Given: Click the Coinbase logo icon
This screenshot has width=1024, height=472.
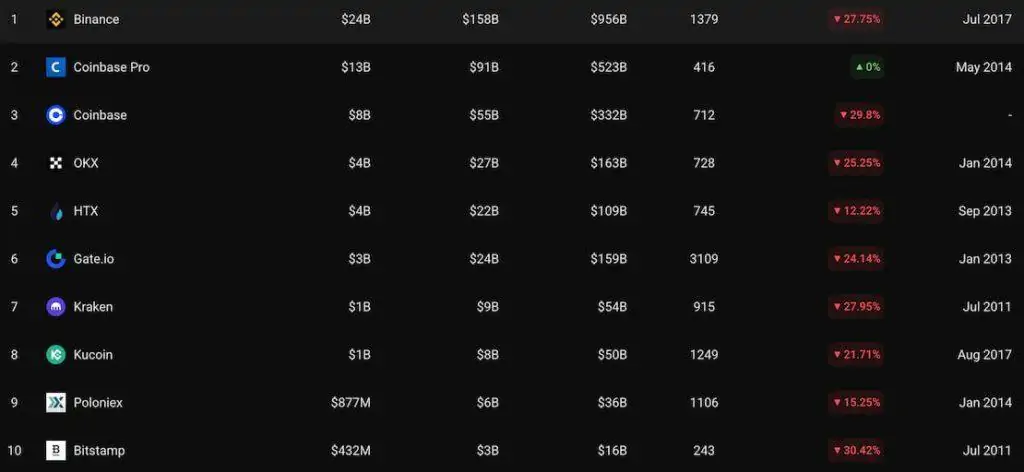Looking at the screenshot, I should click(x=56, y=115).
